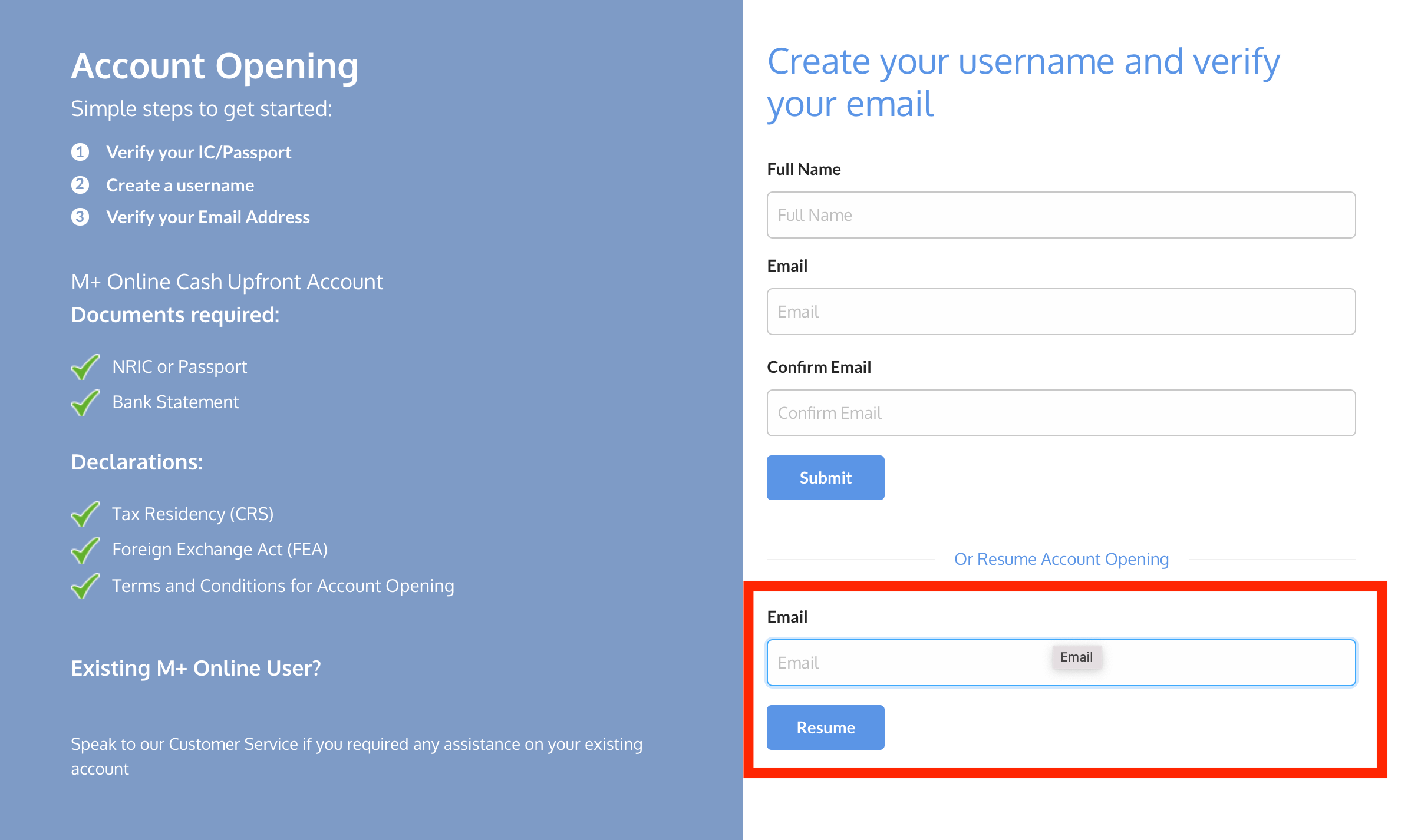The width and height of the screenshot is (1421, 840).
Task: Click 'M+ Online Cash Upfront Account' text
Action: pyautogui.click(x=227, y=282)
